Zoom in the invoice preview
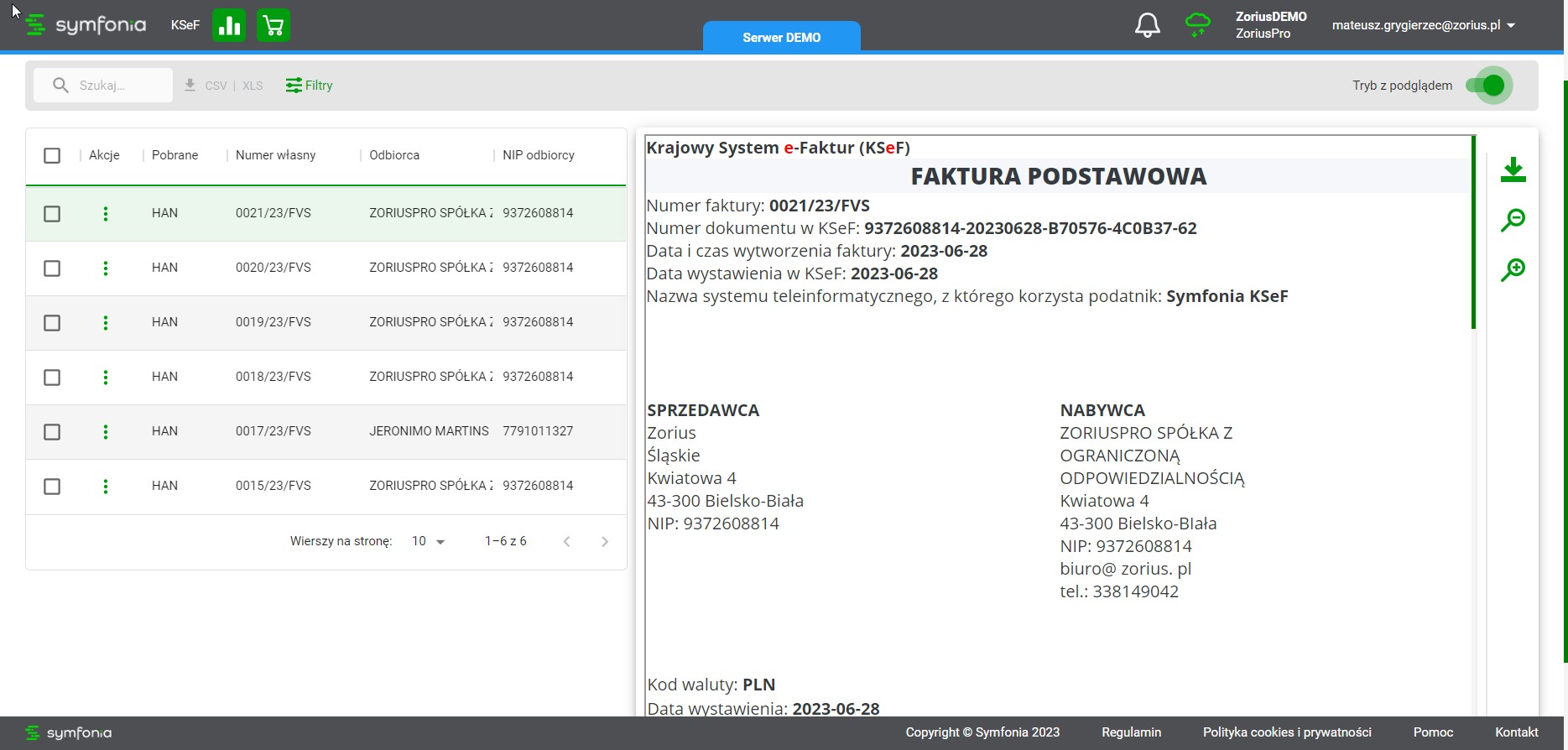1568x750 pixels. point(1513,270)
